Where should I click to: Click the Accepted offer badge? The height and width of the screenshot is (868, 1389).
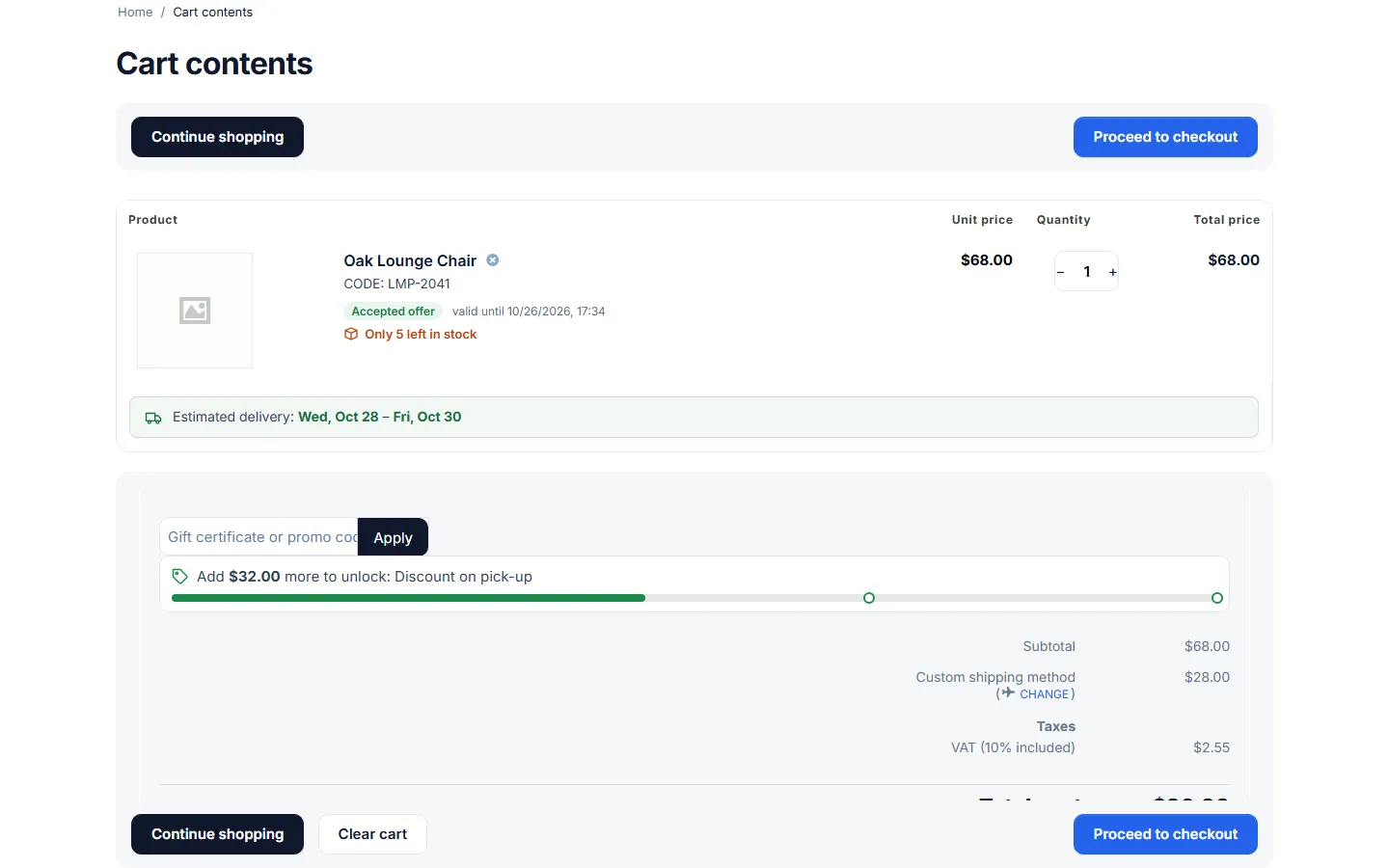click(x=393, y=312)
